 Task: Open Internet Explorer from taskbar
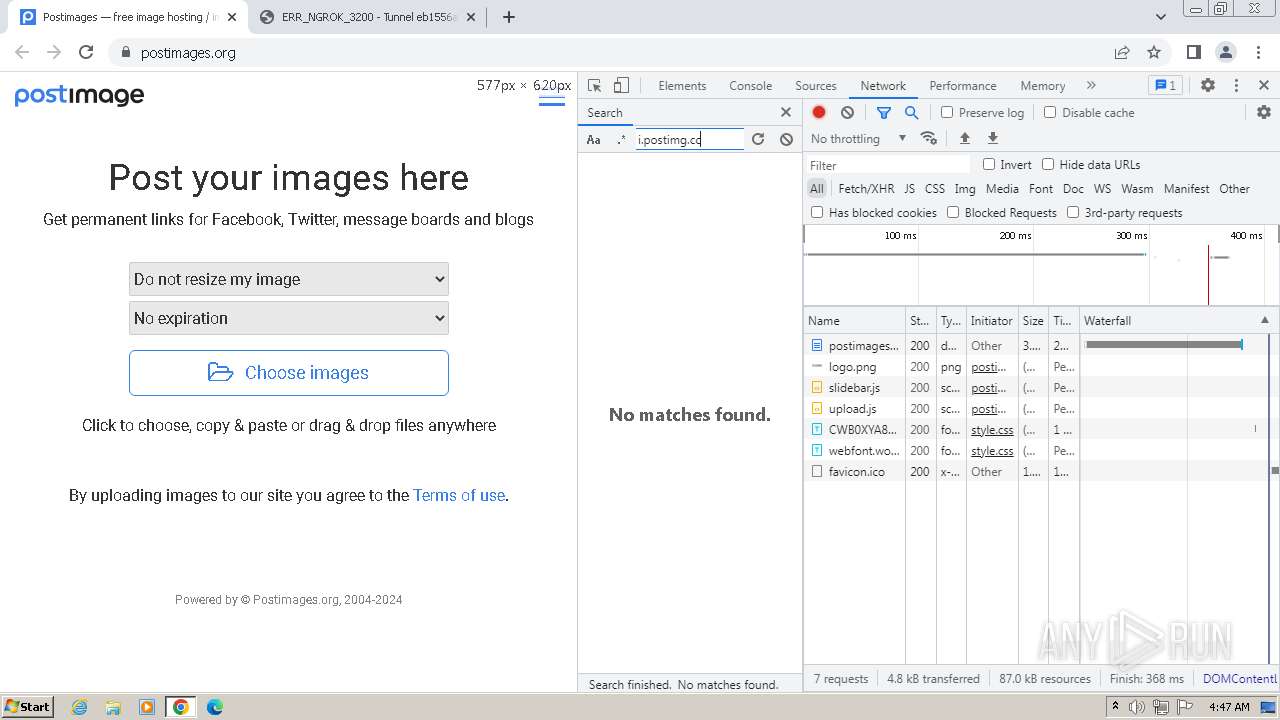tap(79, 707)
